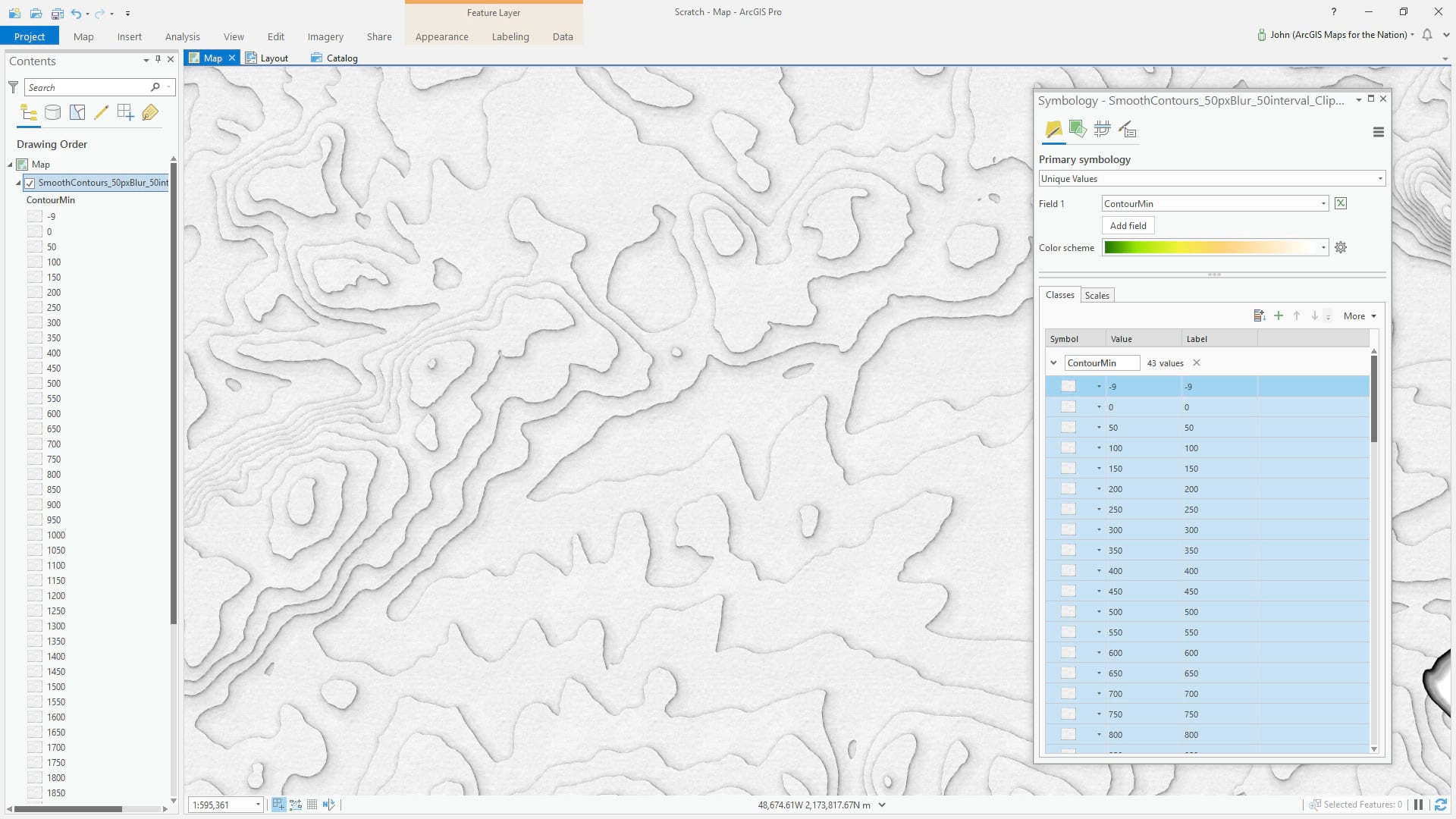Switch to the Scales tab

1097,296
